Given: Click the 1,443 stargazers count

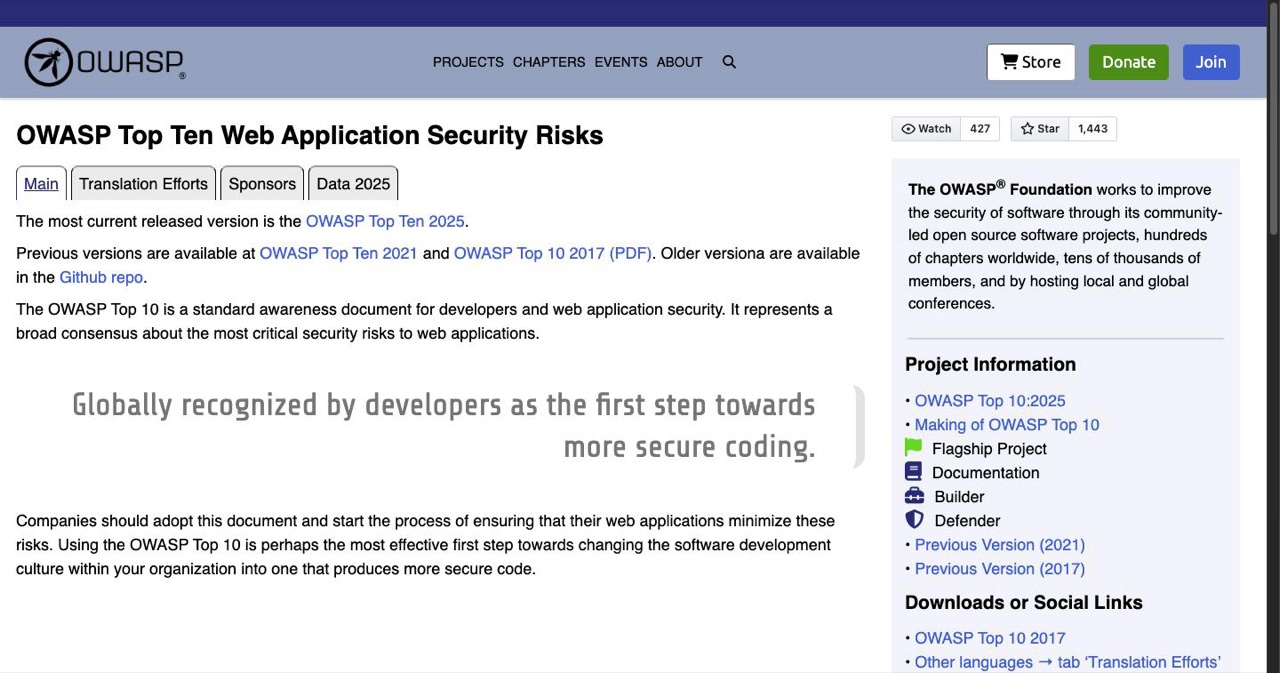Looking at the screenshot, I should pyautogui.click(x=1093, y=129).
